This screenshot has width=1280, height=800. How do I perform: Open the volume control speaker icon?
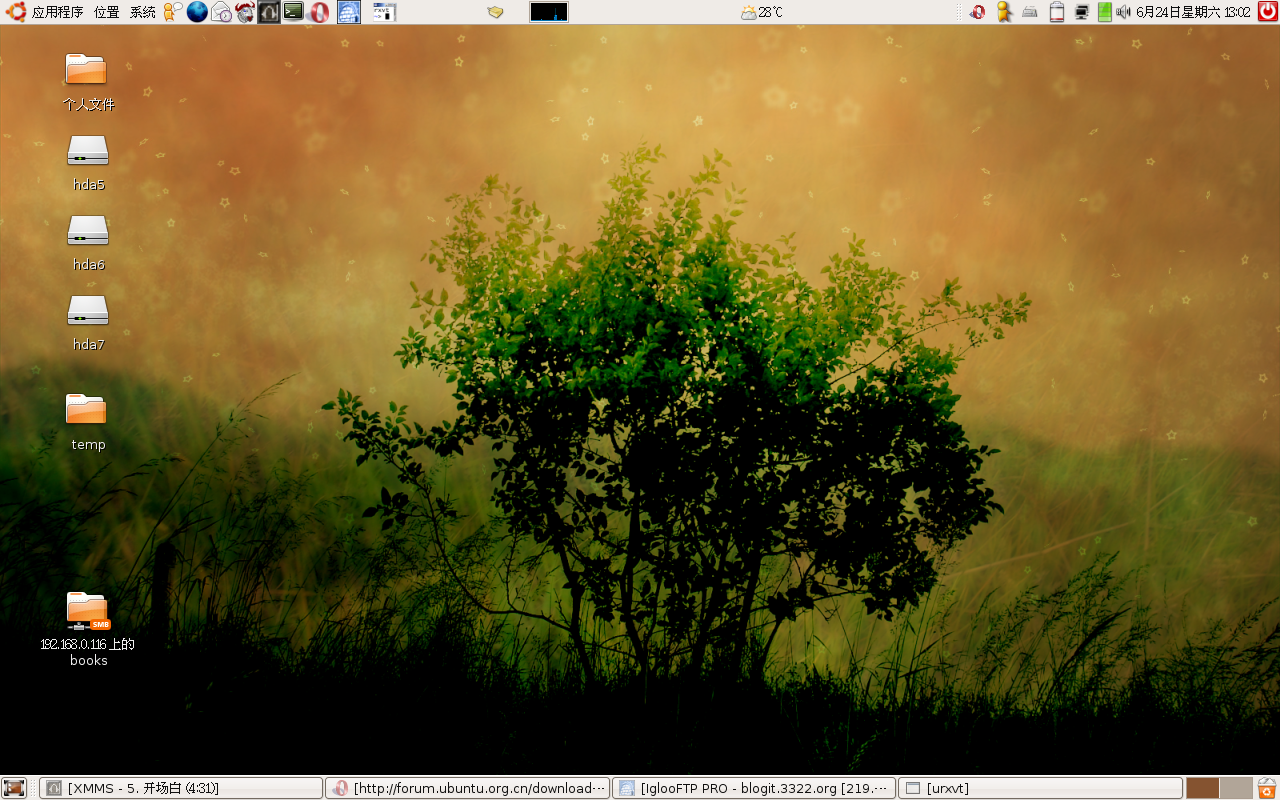pos(1123,12)
